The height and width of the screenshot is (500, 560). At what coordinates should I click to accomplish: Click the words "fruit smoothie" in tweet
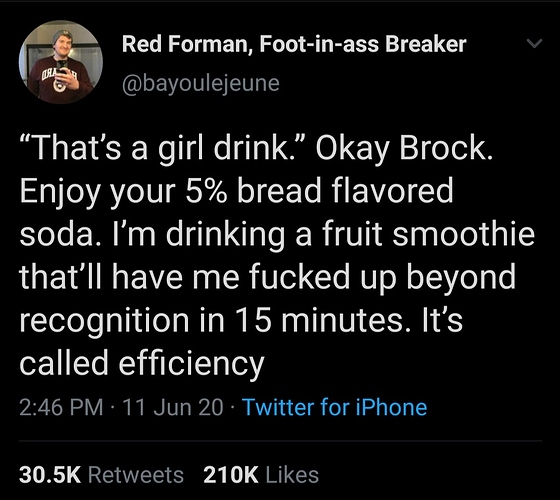click(428, 234)
